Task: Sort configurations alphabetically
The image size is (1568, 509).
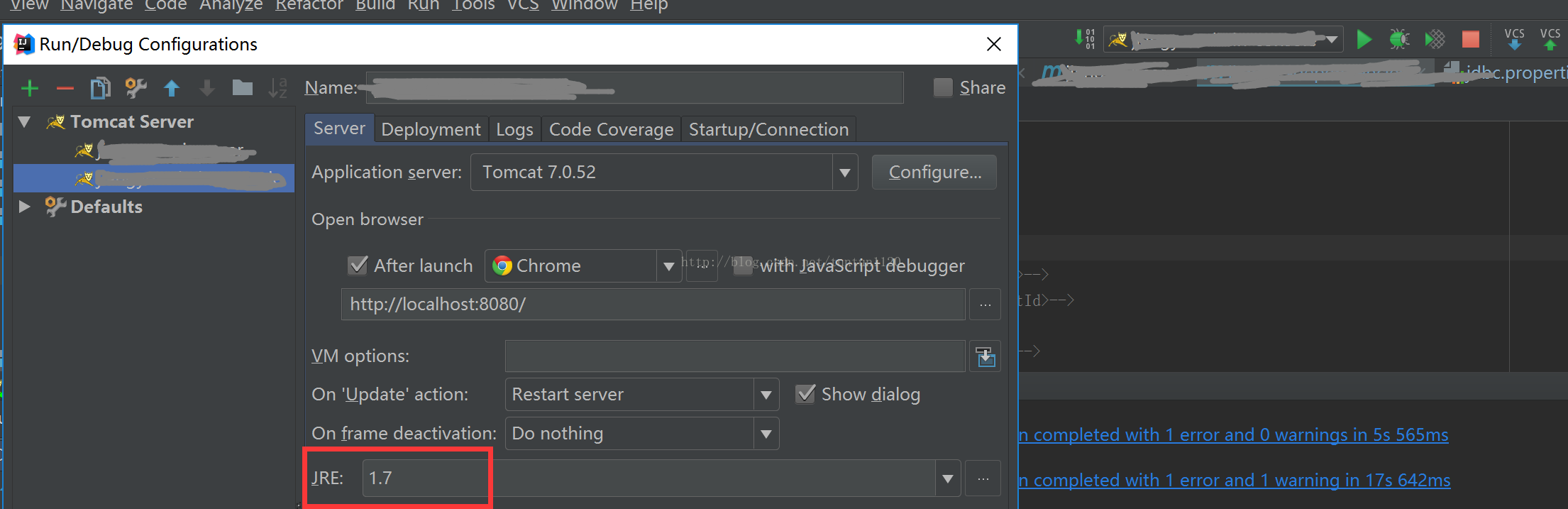Action: [x=277, y=88]
